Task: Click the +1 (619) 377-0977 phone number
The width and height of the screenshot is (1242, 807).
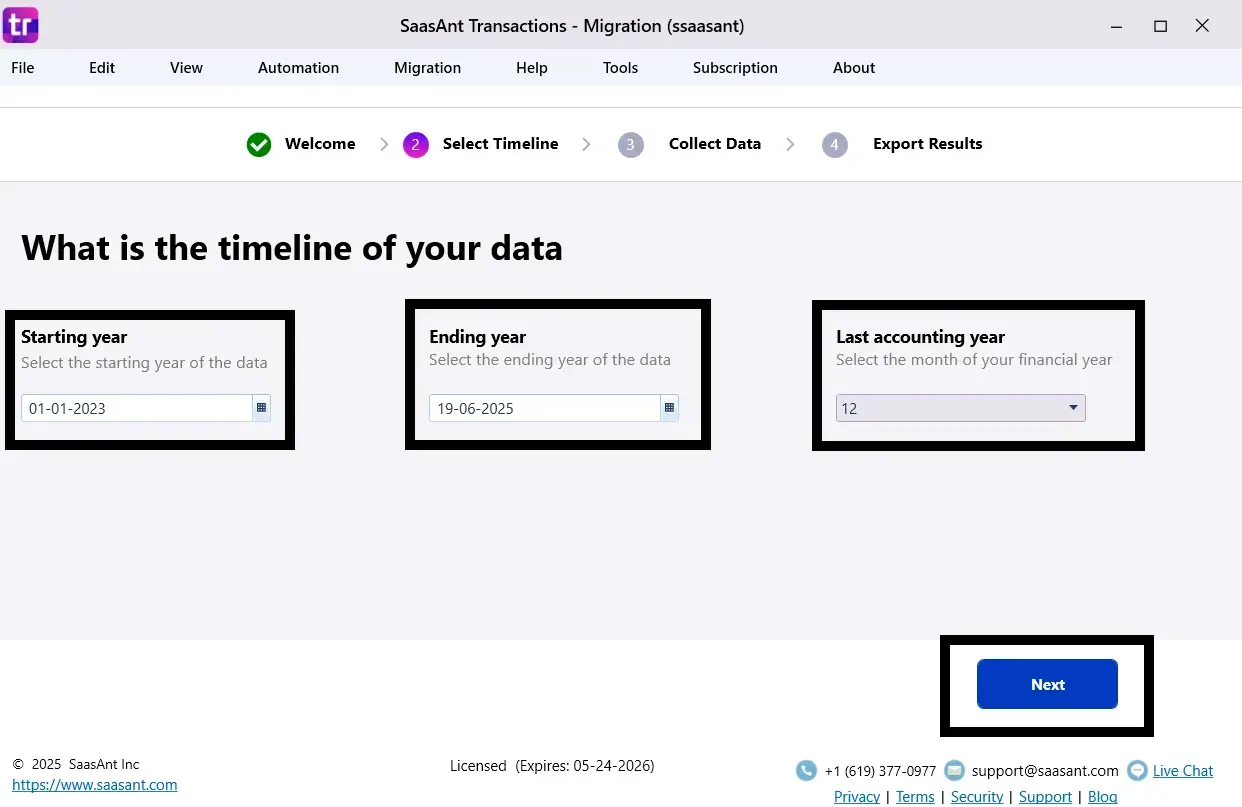Action: click(880, 771)
